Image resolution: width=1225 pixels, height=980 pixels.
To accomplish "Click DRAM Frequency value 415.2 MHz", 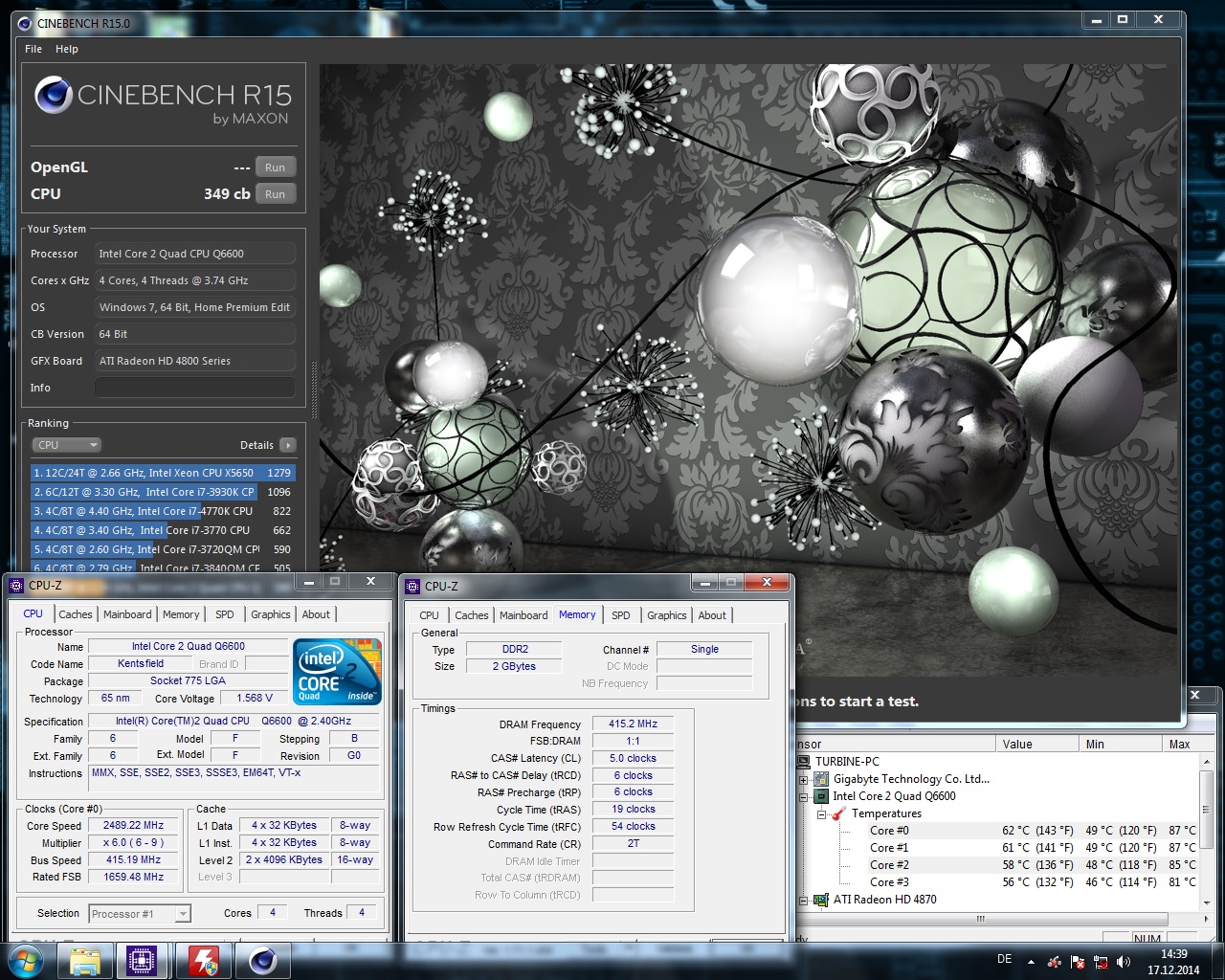I will [x=633, y=724].
